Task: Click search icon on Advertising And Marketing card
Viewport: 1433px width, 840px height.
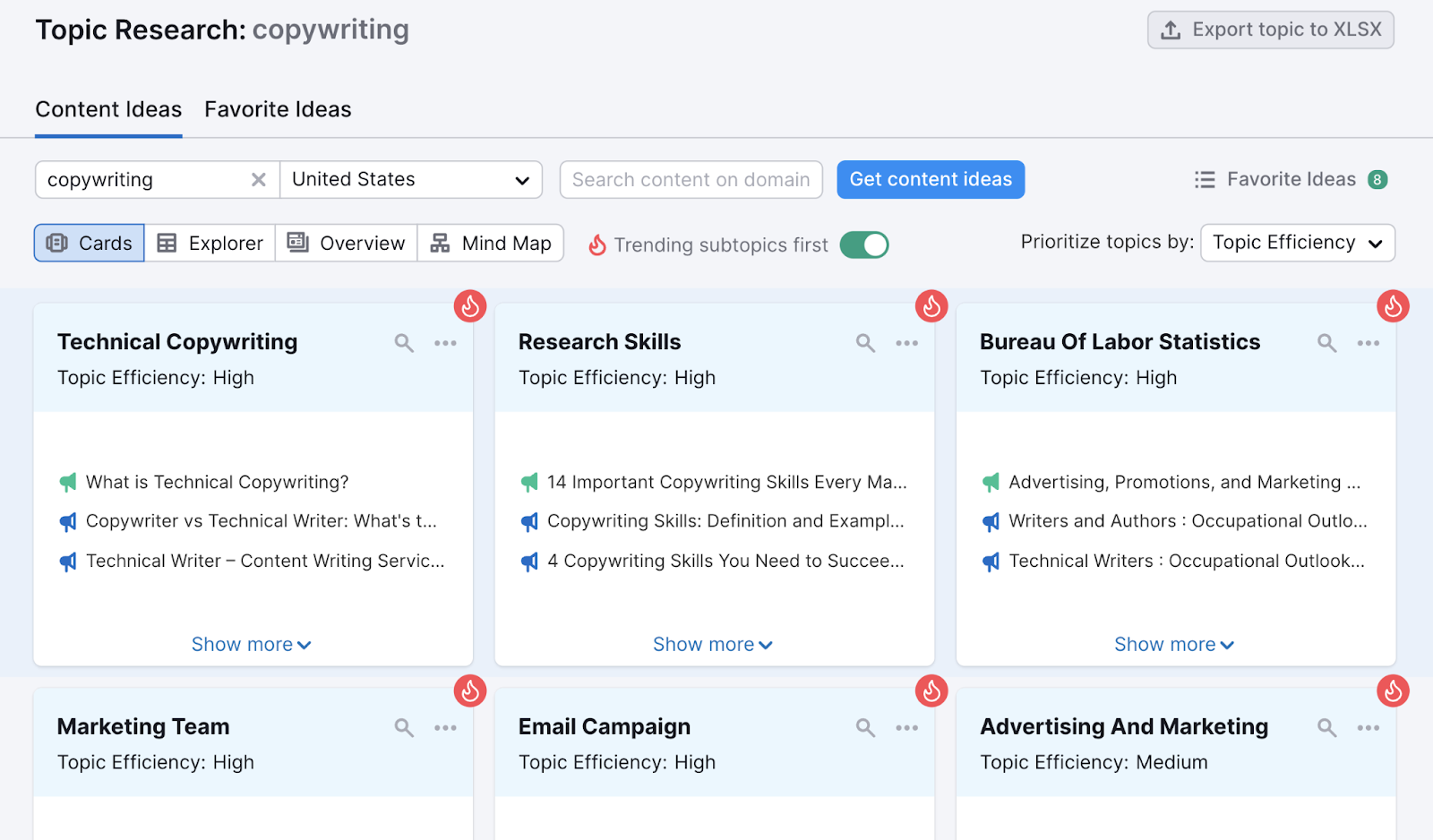Action: tap(1327, 728)
